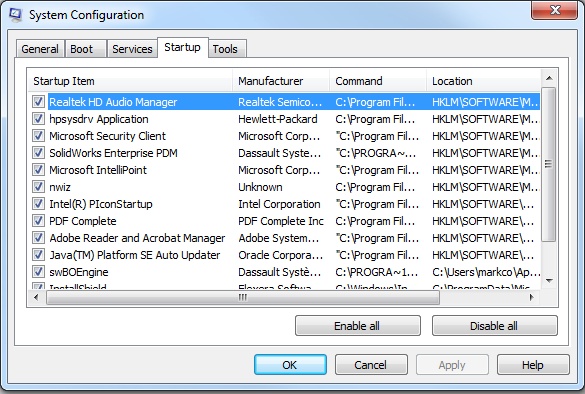Uncheck Adobe Reader and Acrobat Manager

[x=38, y=238]
